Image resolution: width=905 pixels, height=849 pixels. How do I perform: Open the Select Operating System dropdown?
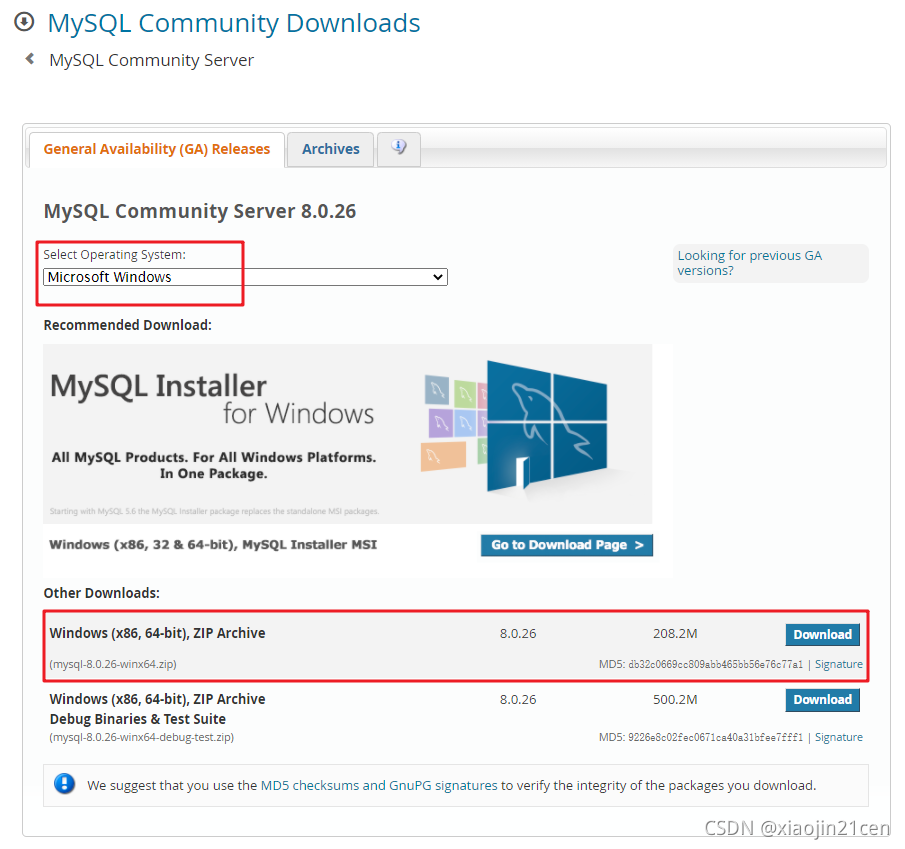pyautogui.click(x=245, y=277)
